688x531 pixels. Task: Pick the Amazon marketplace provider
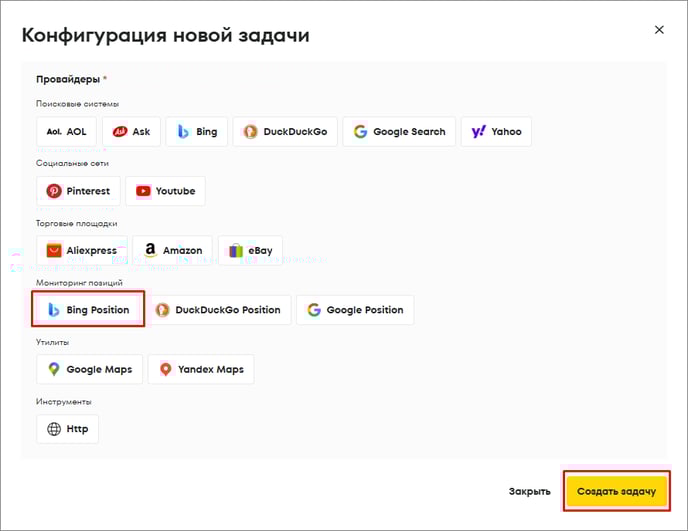[172, 251]
